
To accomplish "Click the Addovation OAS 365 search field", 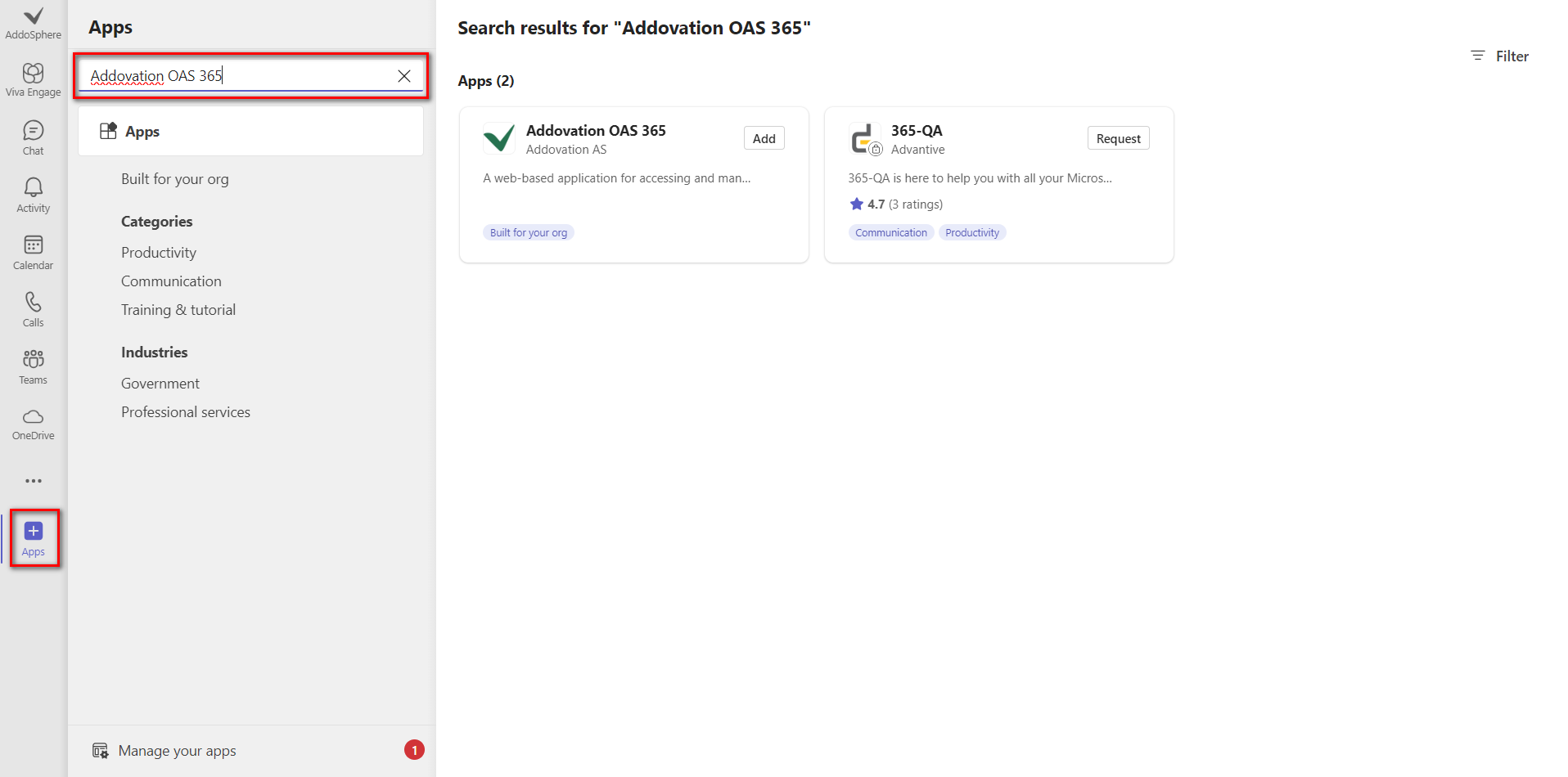I will pos(237,76).
